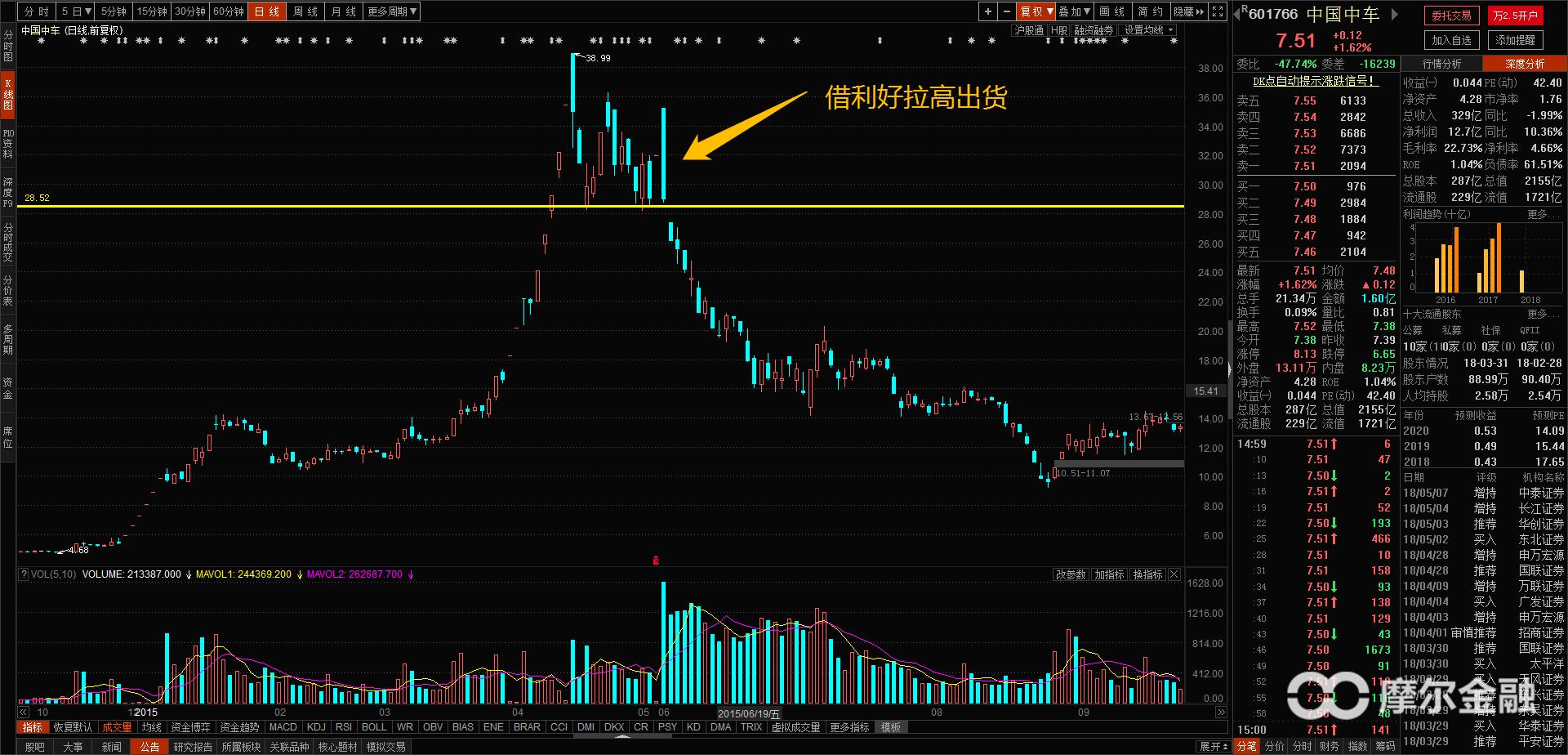The image size is (1568, 755).
Task: Open 多周期 in left sidebar
Action: 8,340
